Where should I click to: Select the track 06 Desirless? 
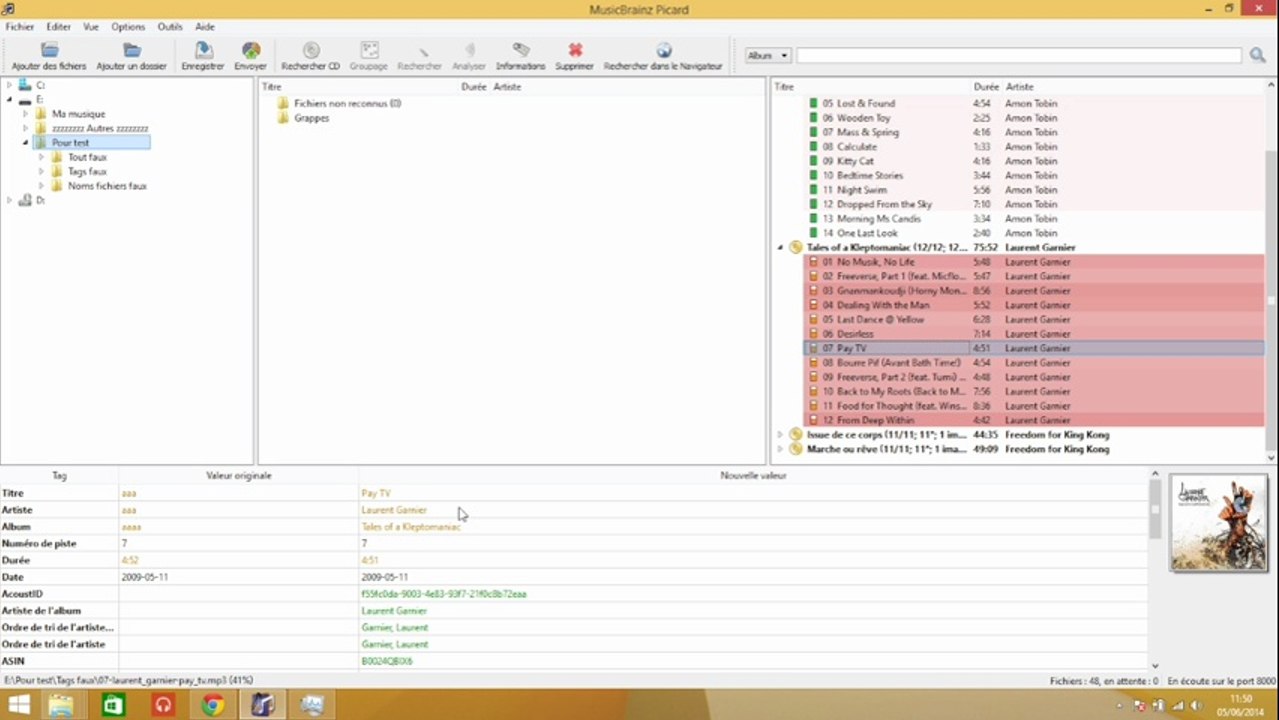click(1034, 334)
